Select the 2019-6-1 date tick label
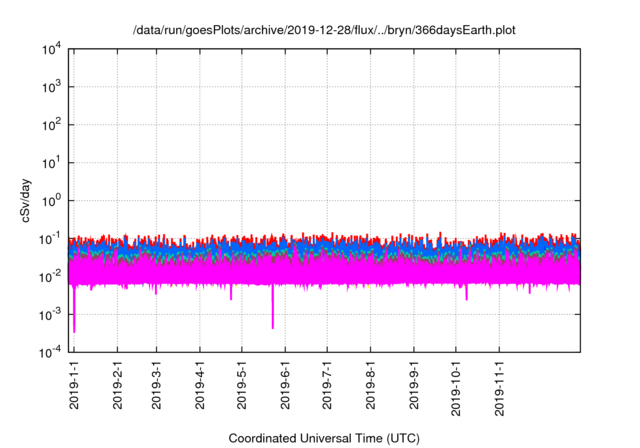 (284, 387)
